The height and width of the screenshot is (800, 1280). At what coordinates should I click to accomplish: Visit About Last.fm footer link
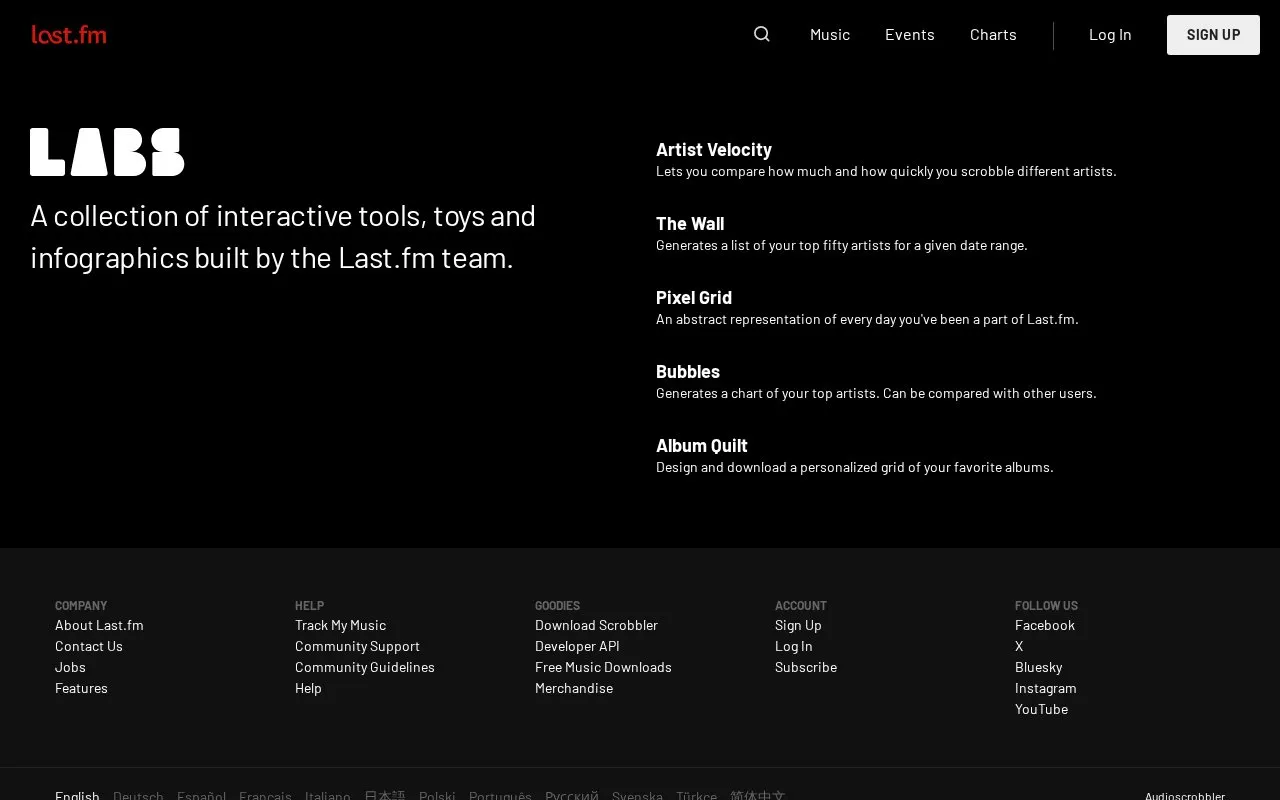[x=99, y=625]
